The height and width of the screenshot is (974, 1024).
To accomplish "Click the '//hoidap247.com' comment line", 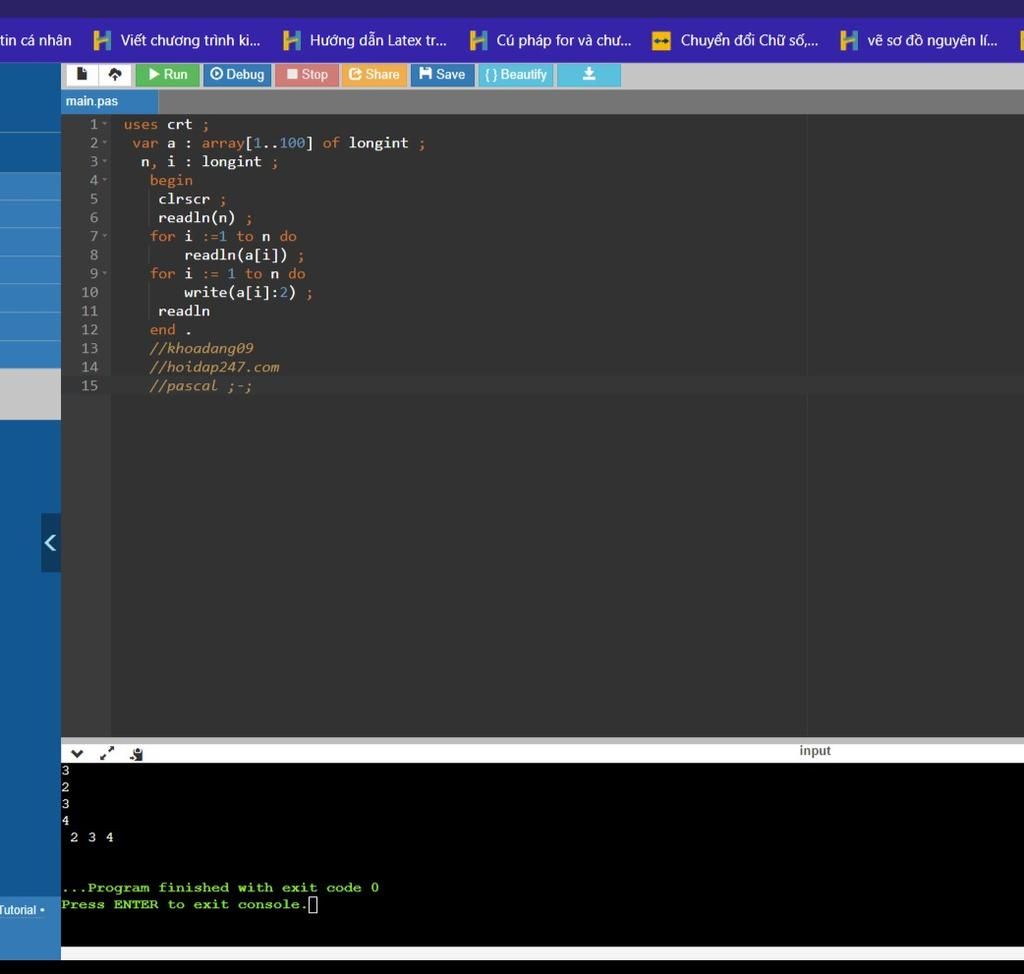I will pyautogui.click(x=214, y=367).
